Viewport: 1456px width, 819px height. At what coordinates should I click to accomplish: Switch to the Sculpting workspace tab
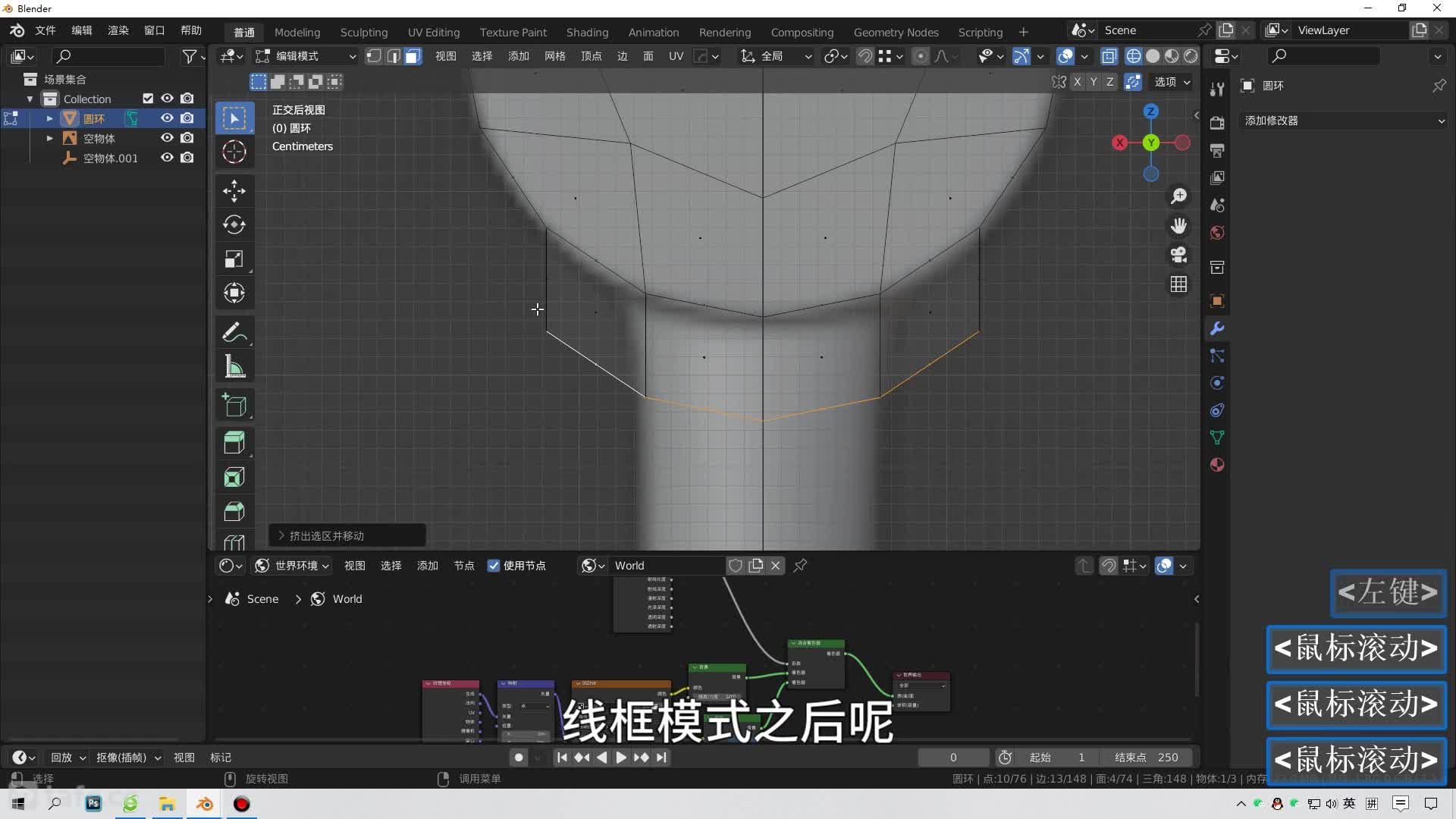pos(364,32)
